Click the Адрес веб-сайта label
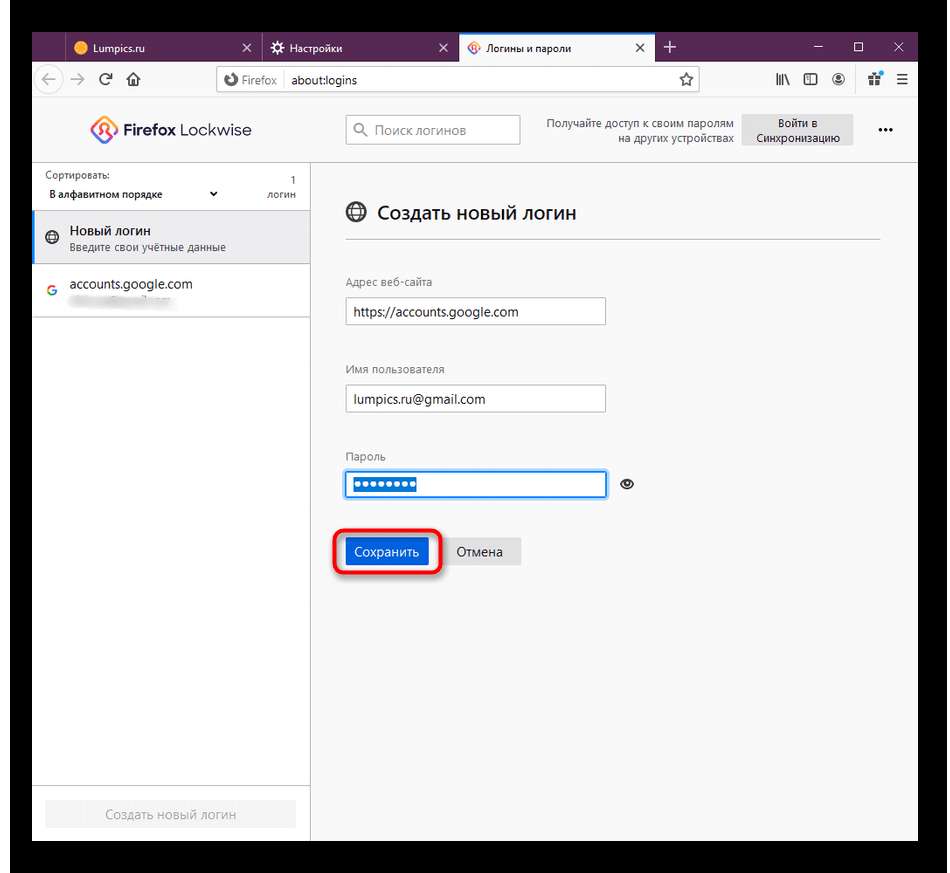The image size is (950, 873). tap(388, 282)
